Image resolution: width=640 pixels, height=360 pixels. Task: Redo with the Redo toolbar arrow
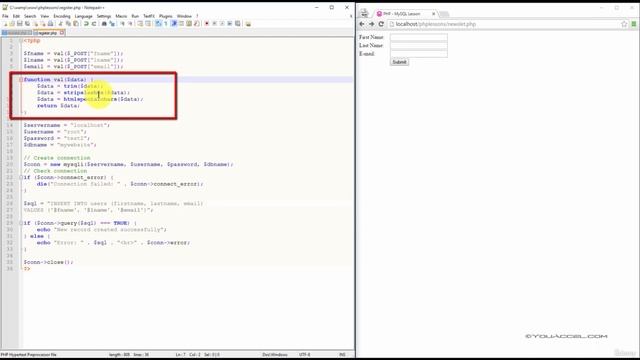pyautogui.click(x=94, y=24)
